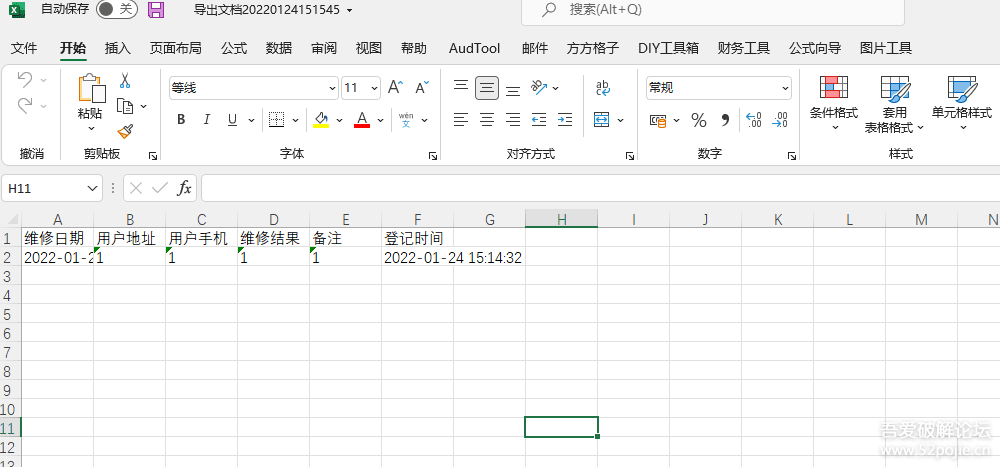Click the phonetic guide wén icon
1000x467 pixels.
click(x=406, y=119)
